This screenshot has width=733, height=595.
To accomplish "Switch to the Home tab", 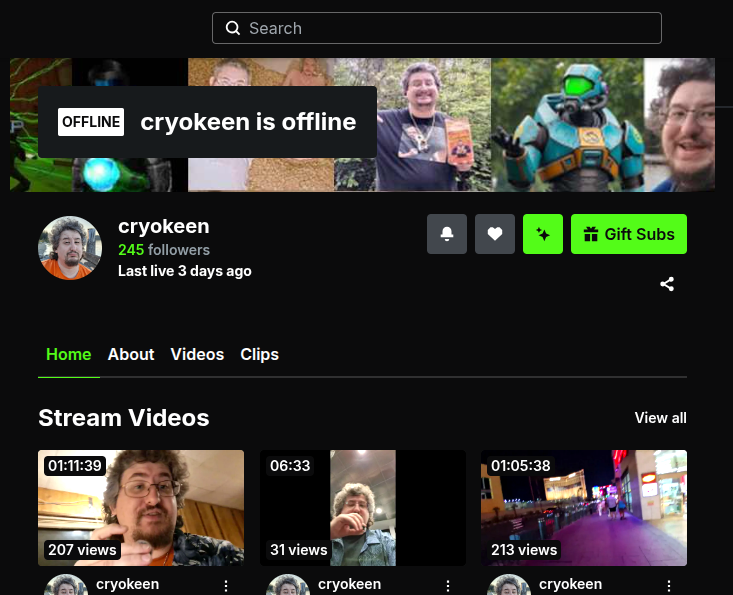I will coord(69,354).
